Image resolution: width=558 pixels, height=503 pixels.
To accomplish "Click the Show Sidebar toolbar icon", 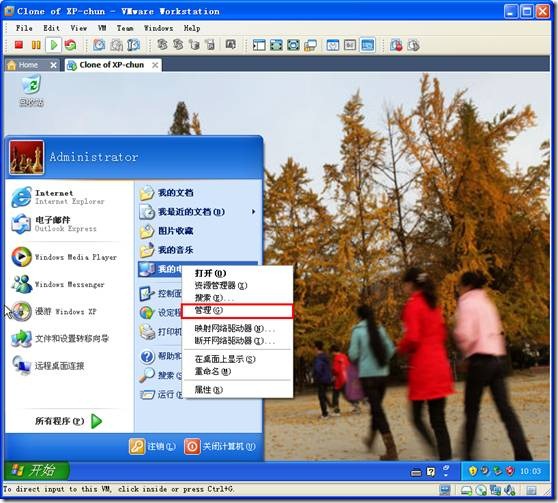I will click(259, 45).
